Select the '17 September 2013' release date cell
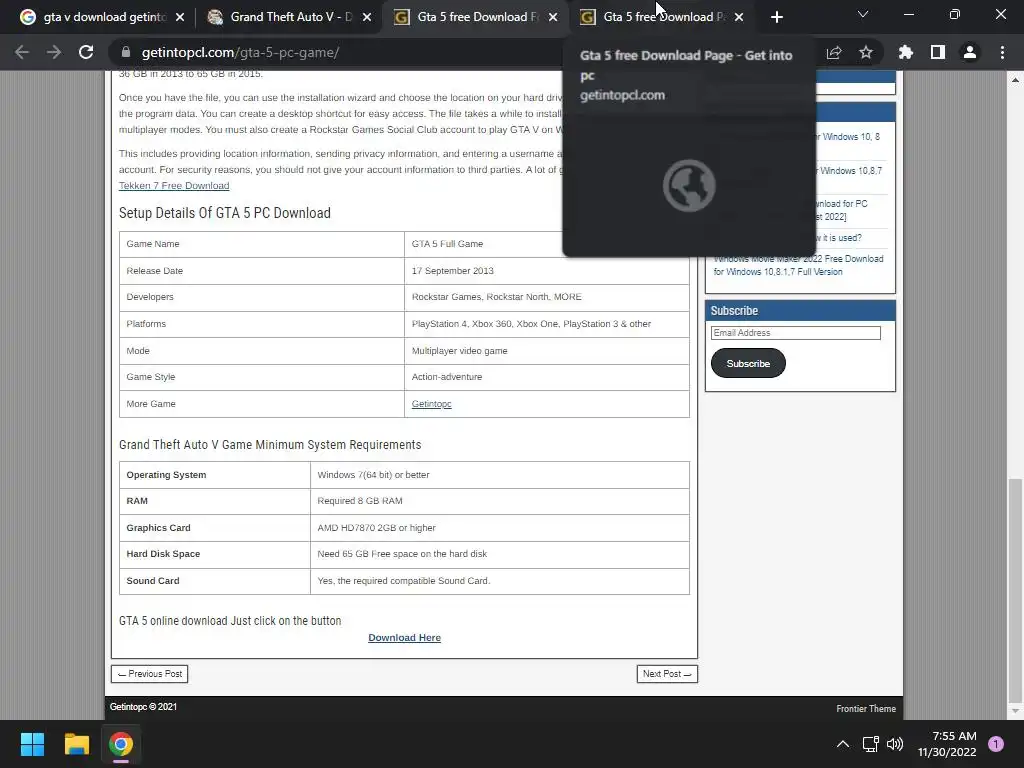Viewport: 1024px width, 768px height. tap(547, 270)
